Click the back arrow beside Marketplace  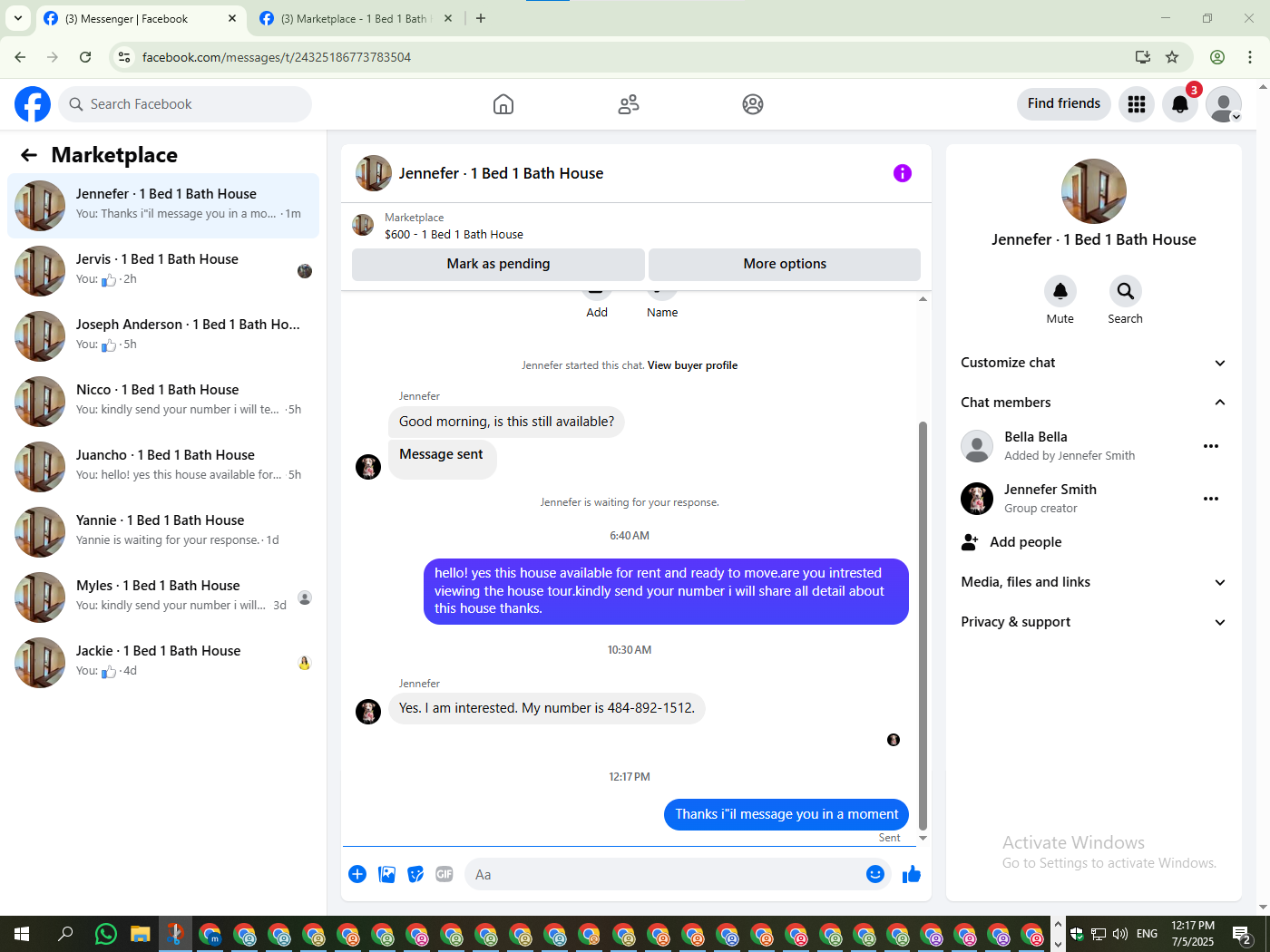(29, 155)
